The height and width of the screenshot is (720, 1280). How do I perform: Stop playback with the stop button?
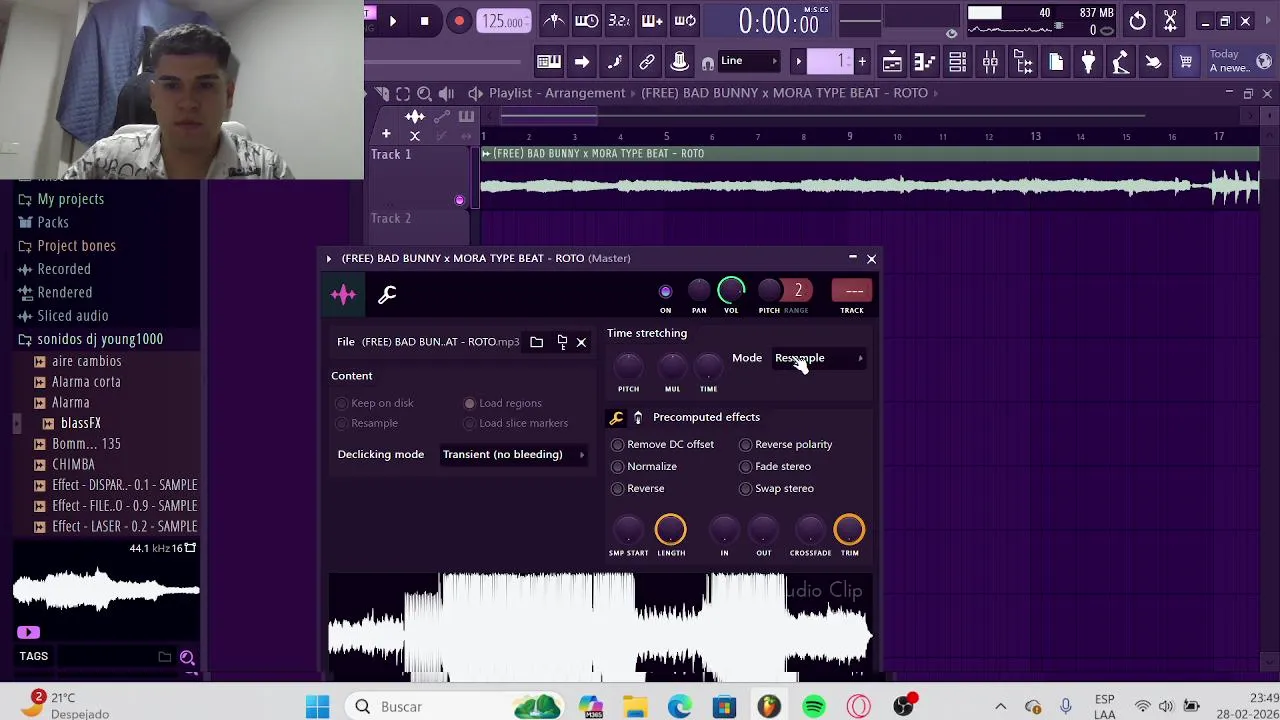[424, 21]
